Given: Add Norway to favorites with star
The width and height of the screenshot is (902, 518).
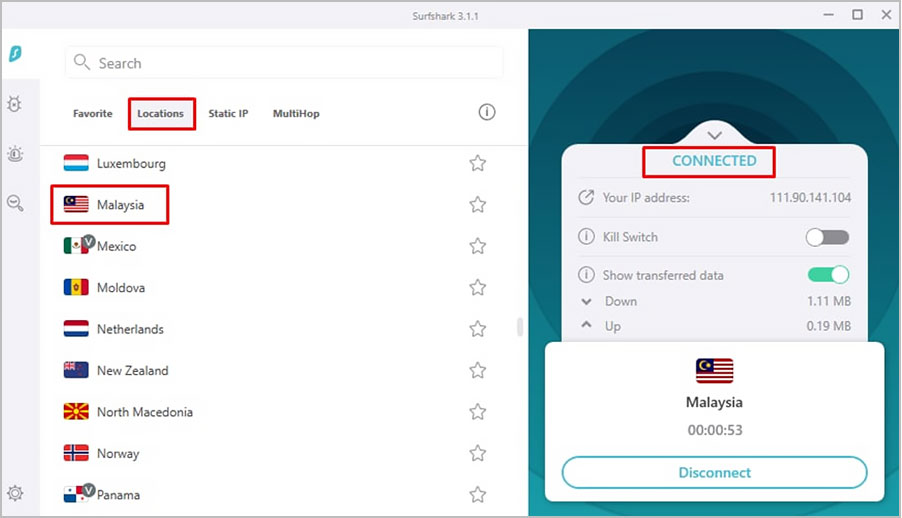Looking at the screenshot, I should tap(478, 453).
